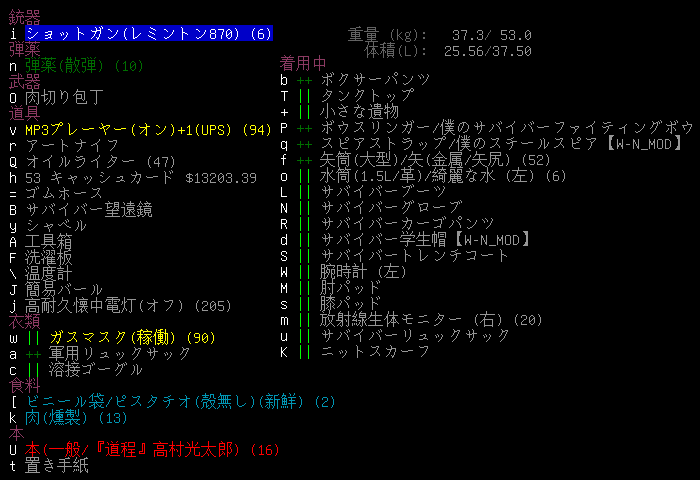Select the 置き手紙 note item

coord(55,465)
